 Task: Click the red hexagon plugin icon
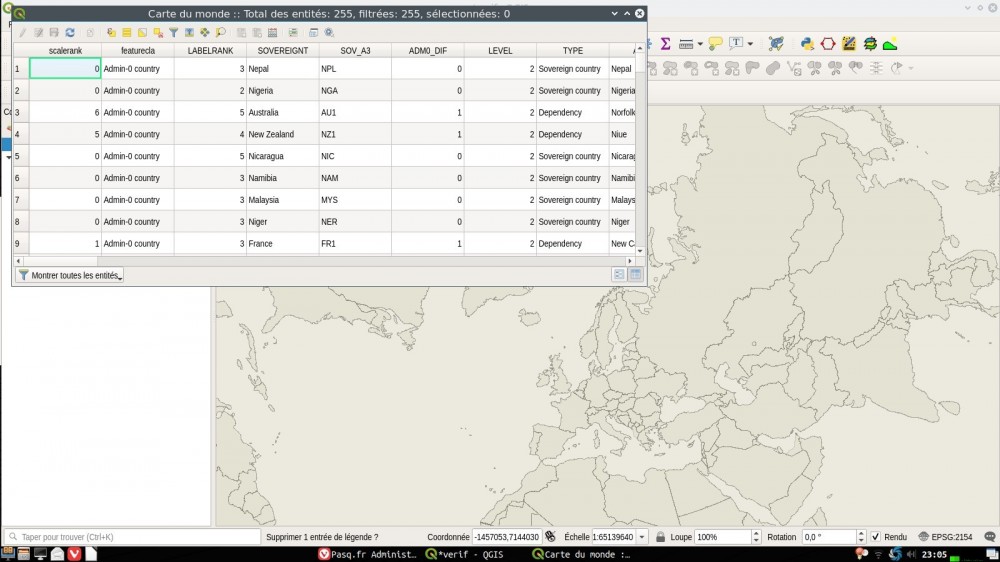(828, 44)
